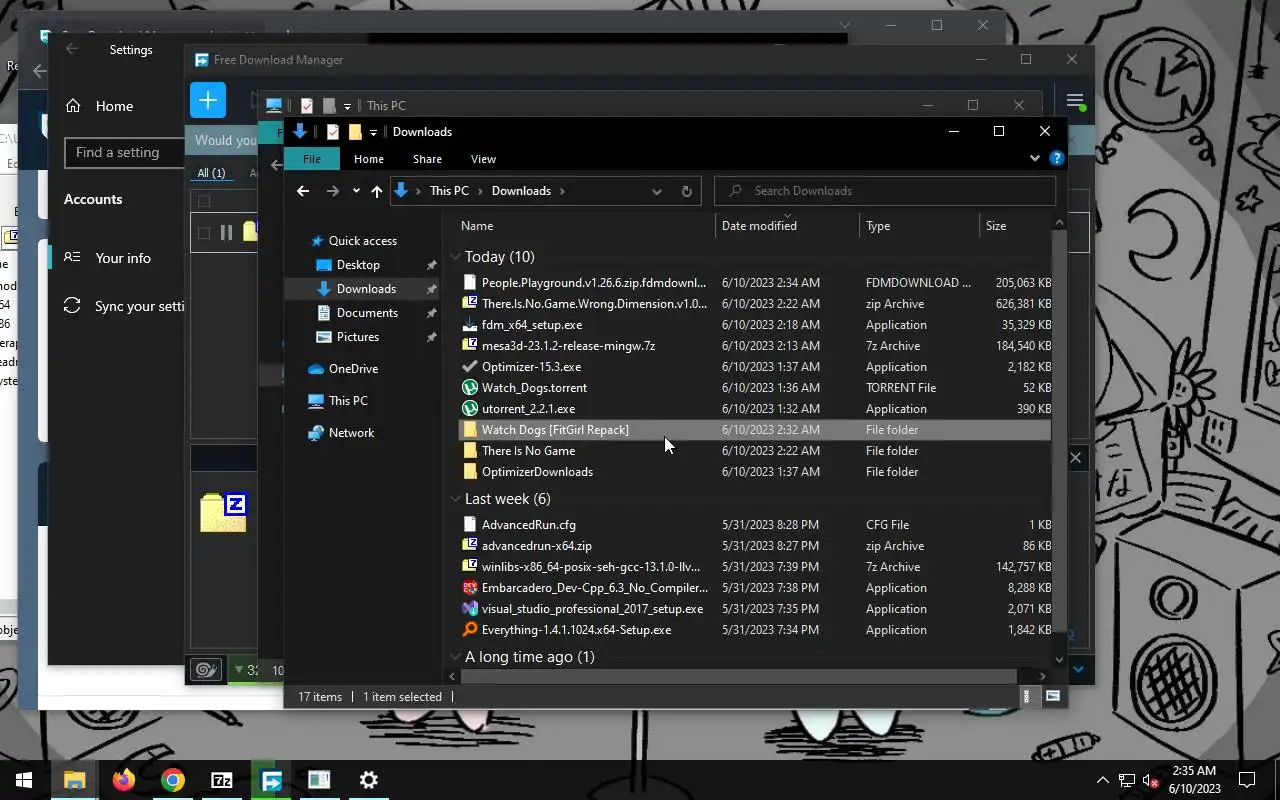Open Firefox from the taskbar
This screenshot has height=800, width=1280.
click(x=124, y=780)
